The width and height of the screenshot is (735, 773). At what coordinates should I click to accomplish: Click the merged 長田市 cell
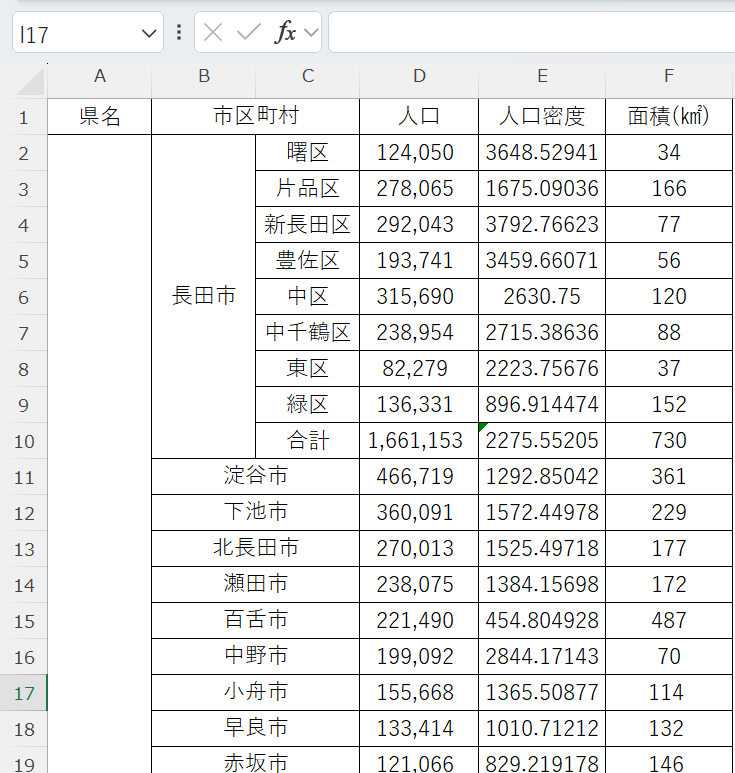[x=204, y=296]
